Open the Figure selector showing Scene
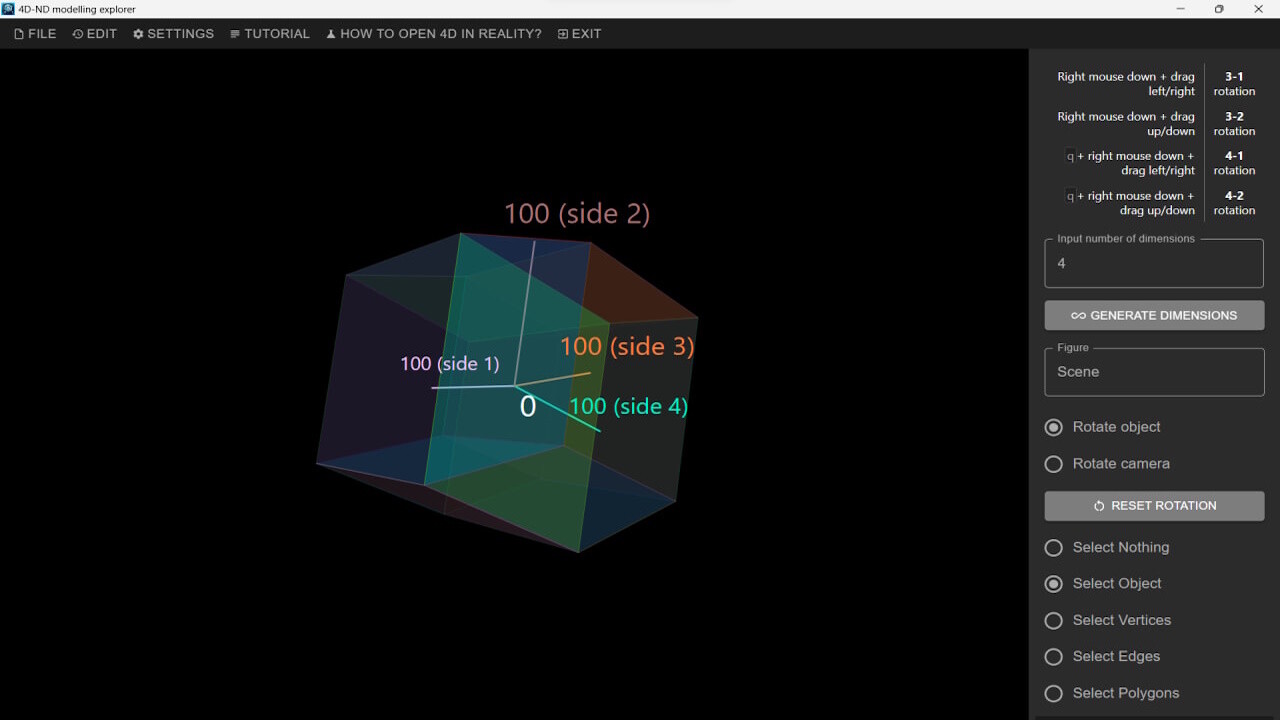 pos(1153,371)
